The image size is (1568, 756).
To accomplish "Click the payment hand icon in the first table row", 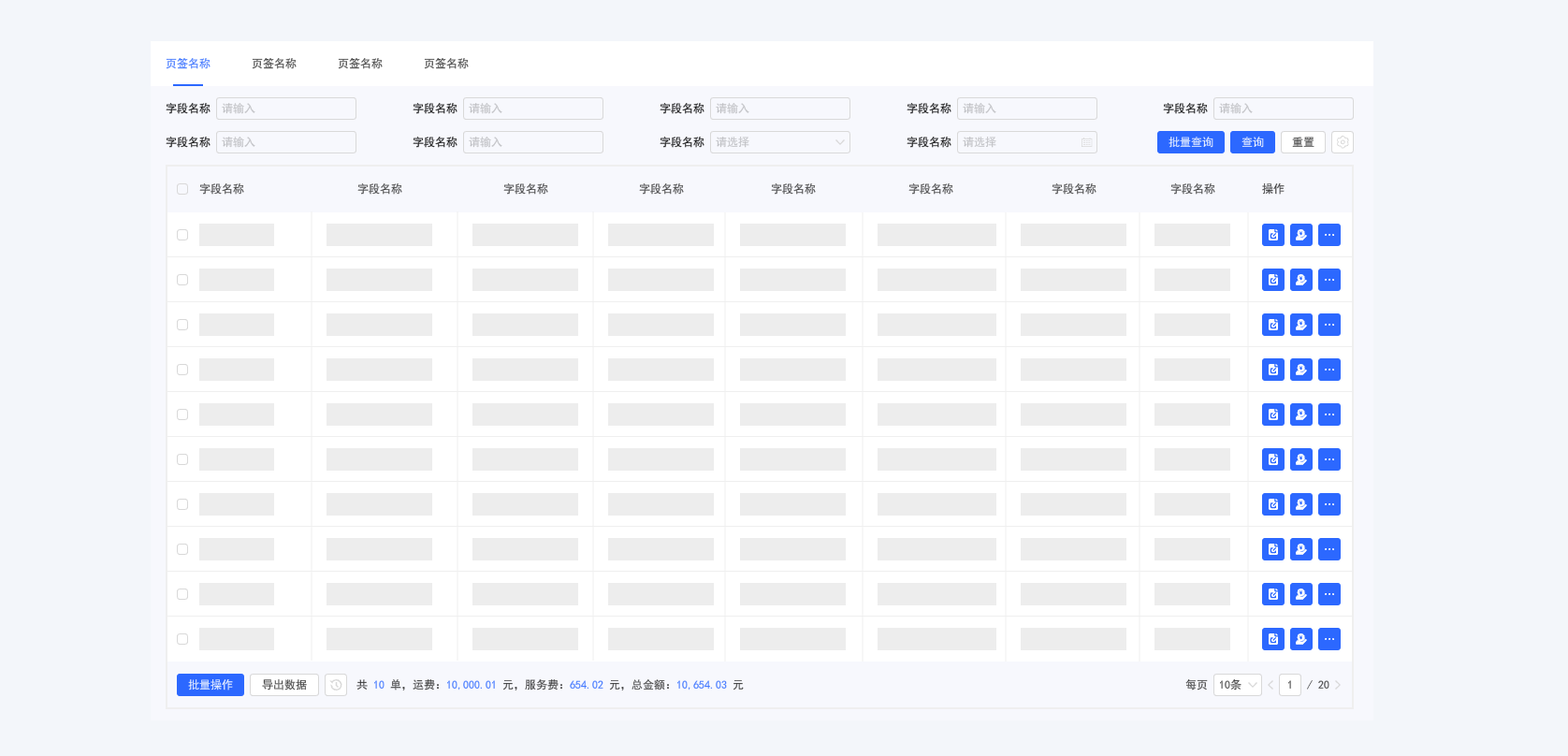I will [1300, 235].
